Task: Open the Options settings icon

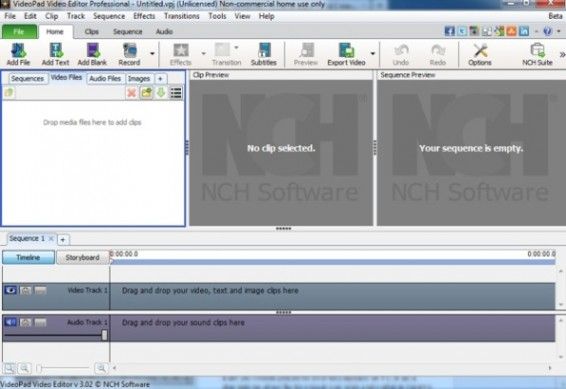Action: tap(480, 54)
